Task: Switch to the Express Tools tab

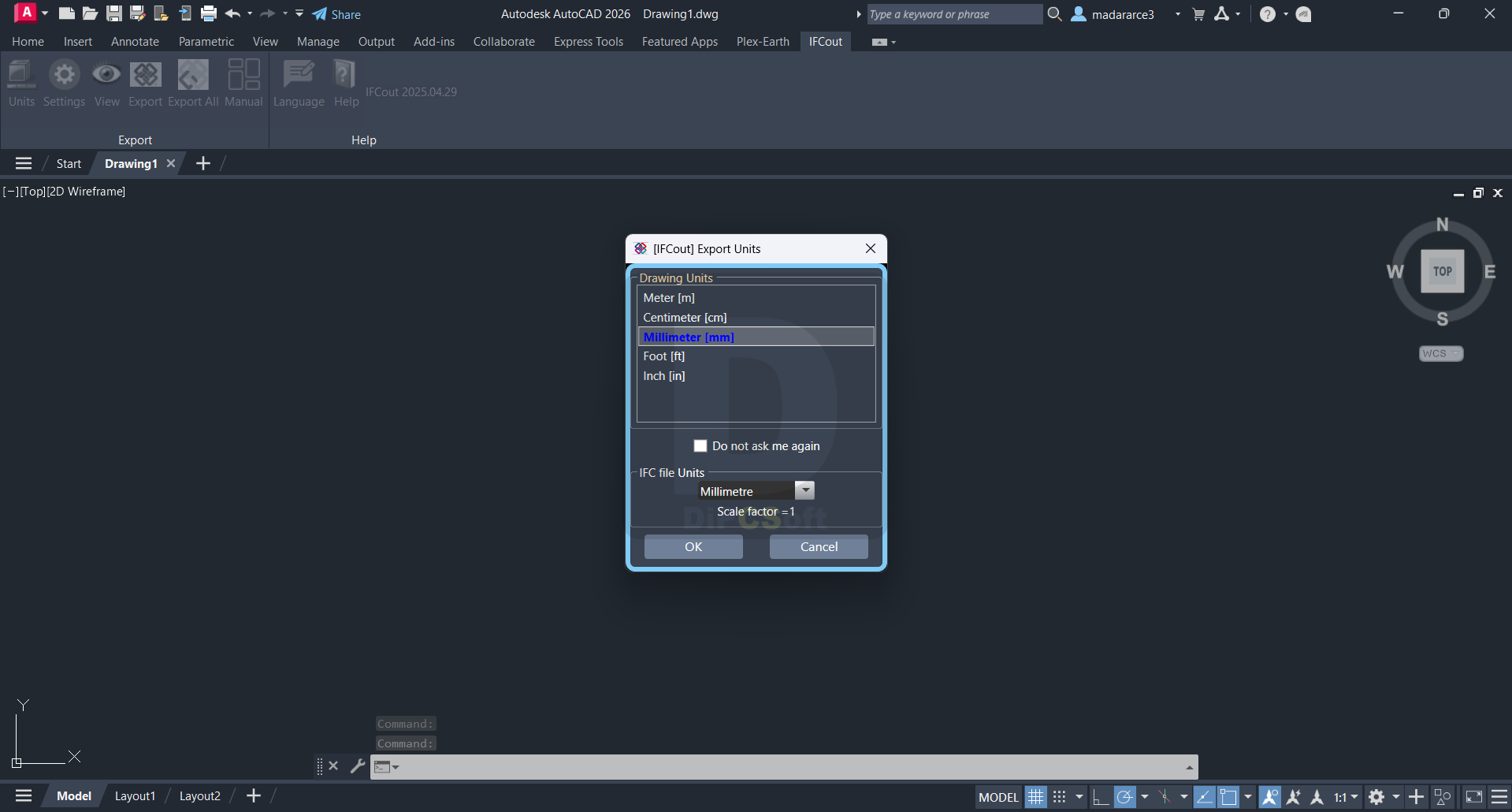Action: (x=588, y=41)
